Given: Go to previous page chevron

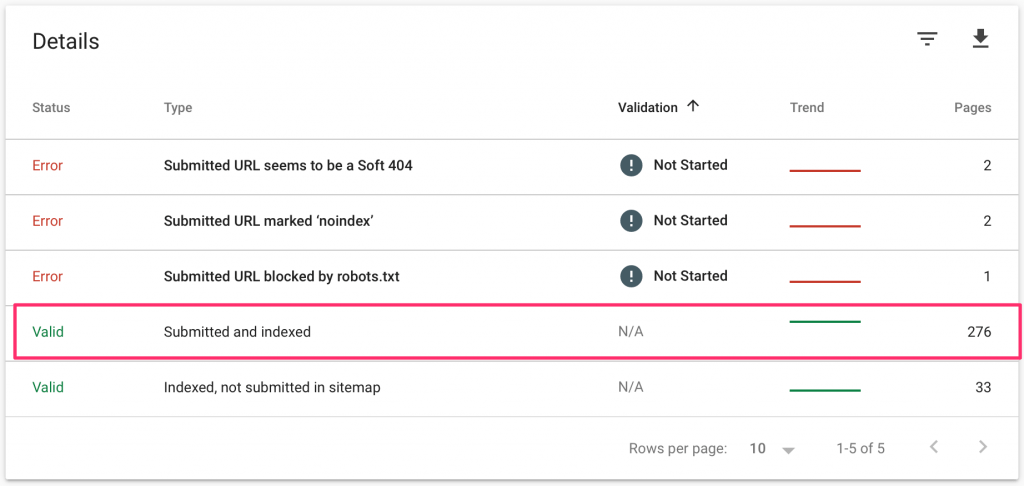Looking at the screenshot, I should click(934, 447).
